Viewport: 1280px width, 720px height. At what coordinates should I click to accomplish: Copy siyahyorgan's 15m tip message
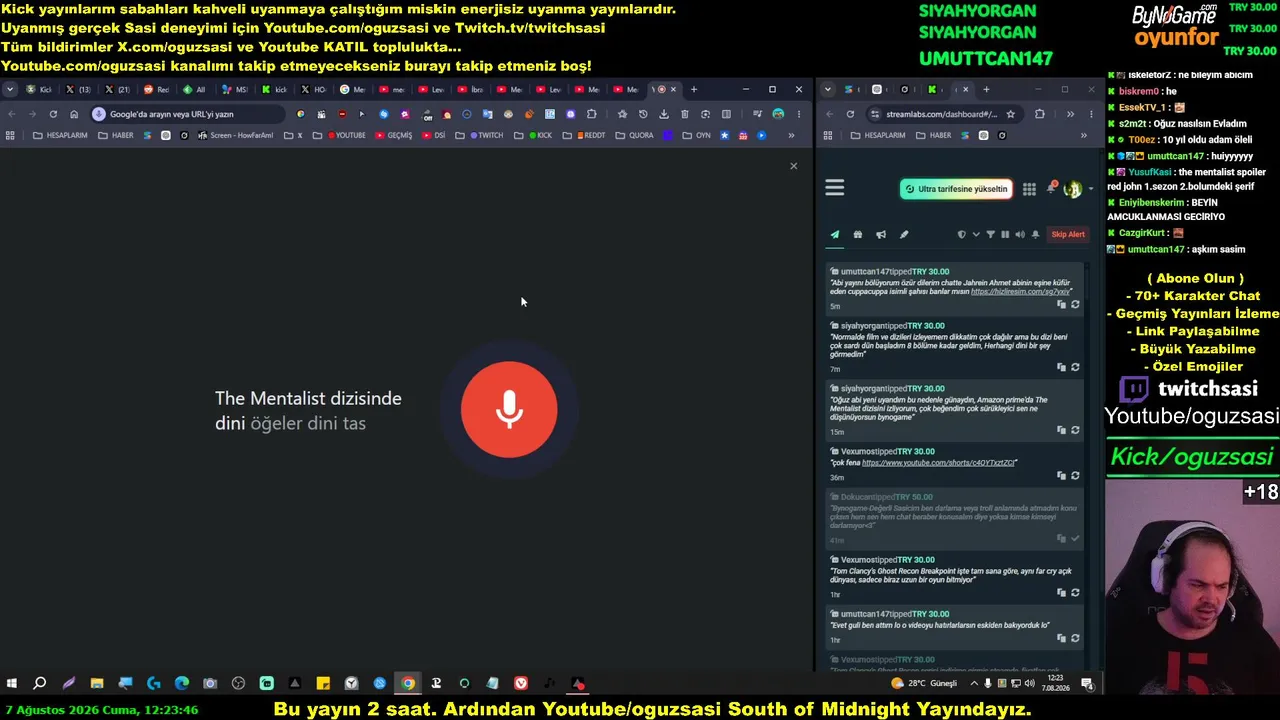pos(1061,430)
